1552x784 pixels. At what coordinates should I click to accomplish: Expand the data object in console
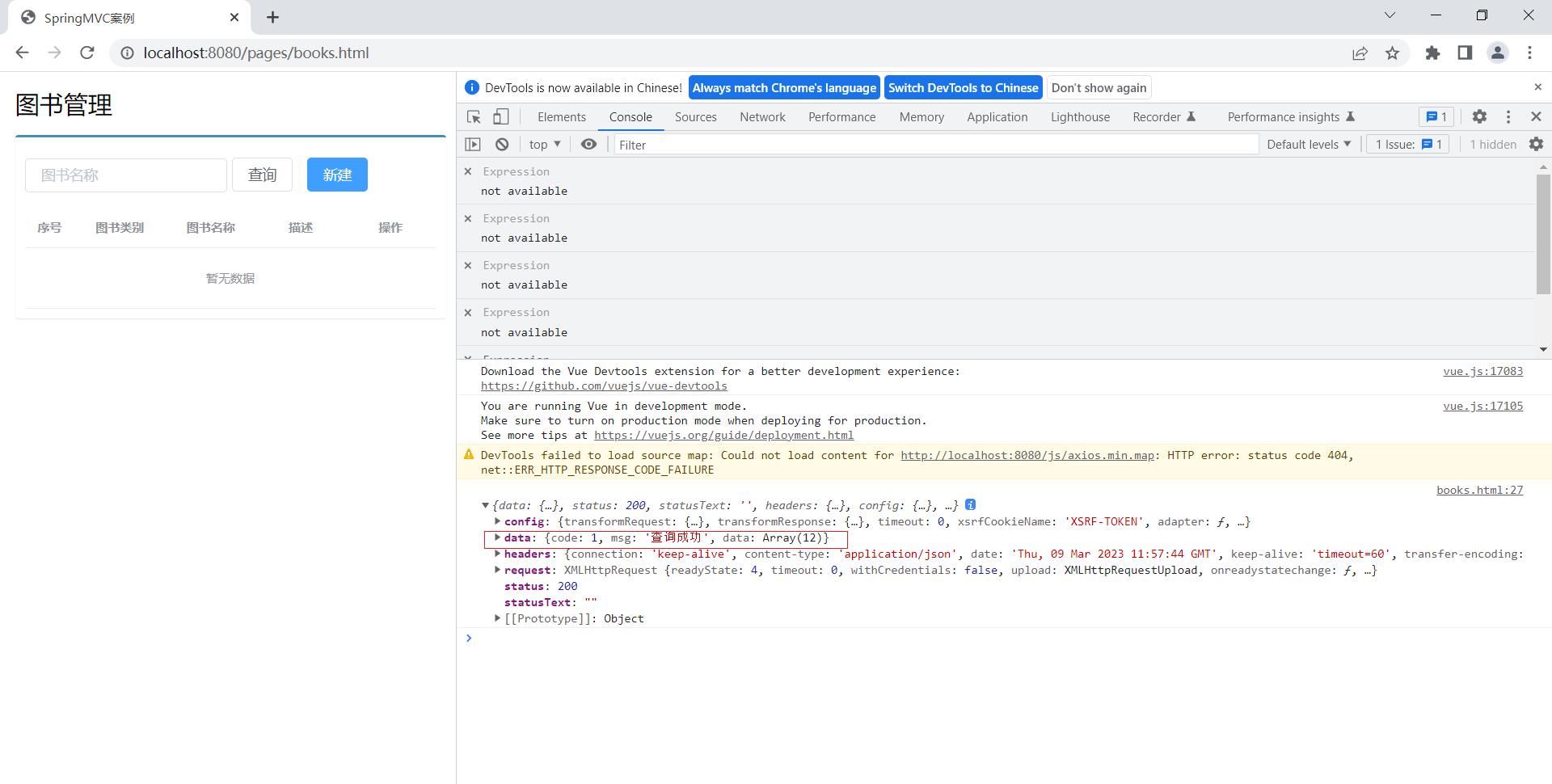497,538
